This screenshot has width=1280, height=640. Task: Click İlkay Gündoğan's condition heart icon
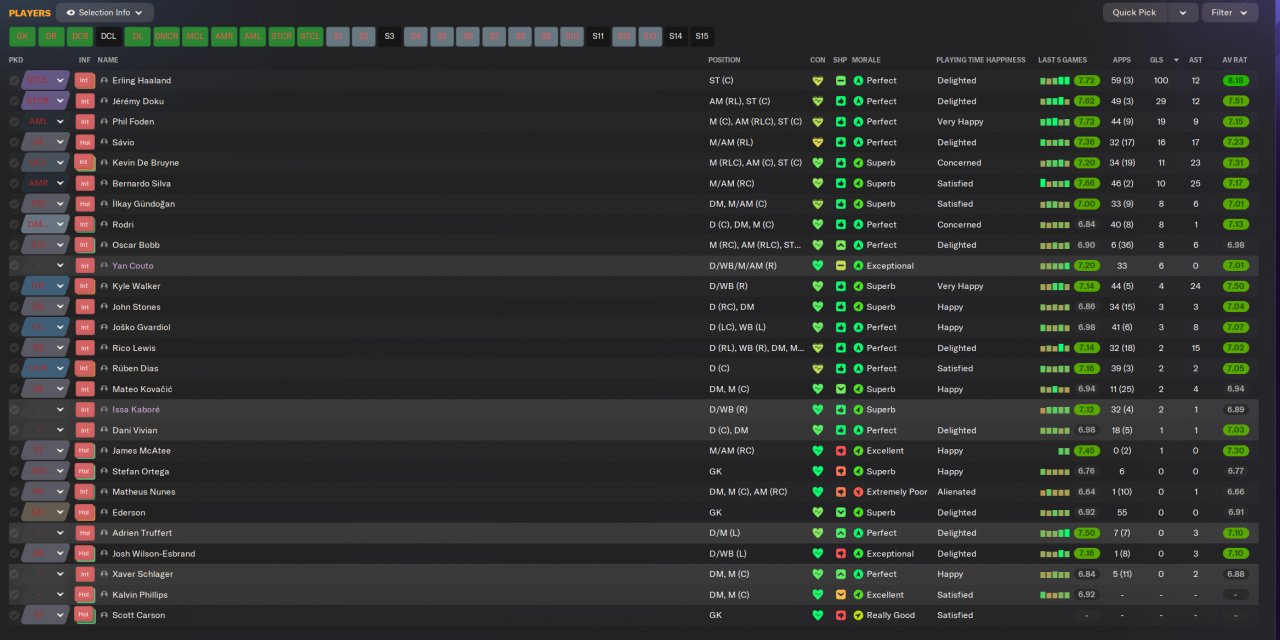click(x=818, y=204)
